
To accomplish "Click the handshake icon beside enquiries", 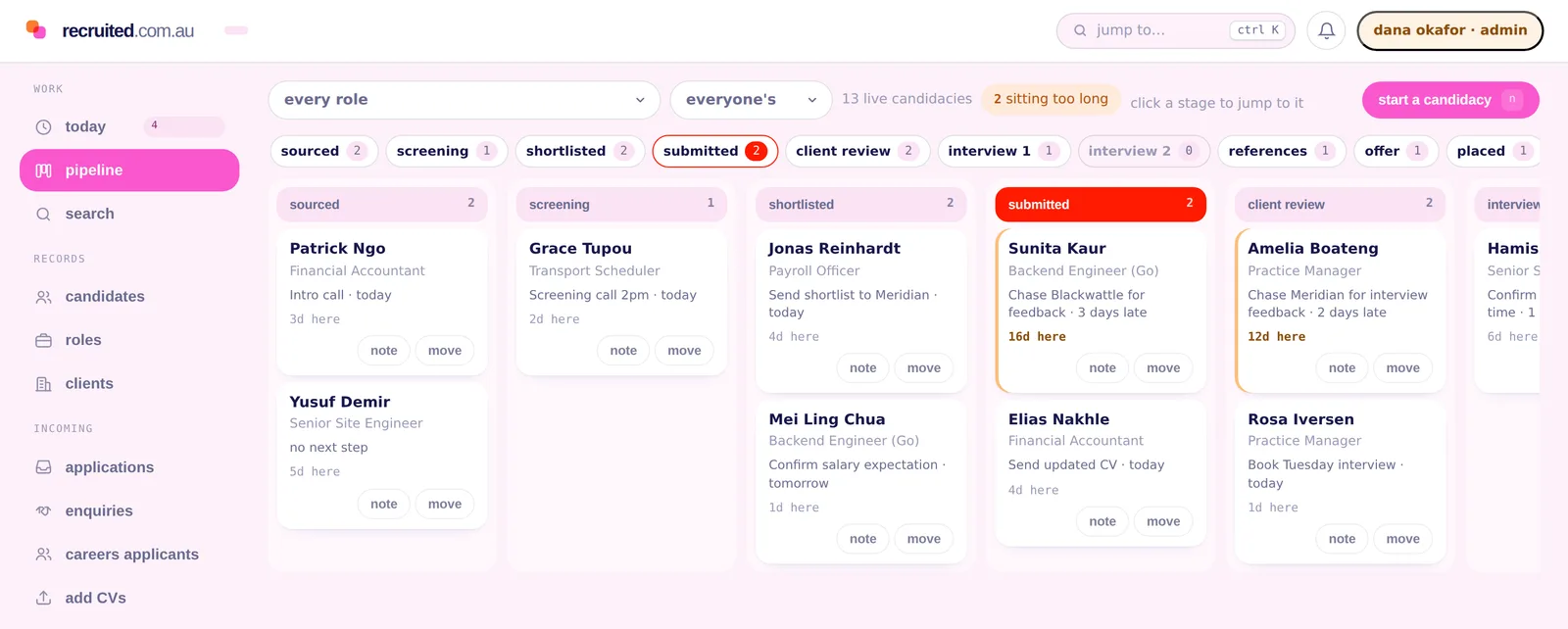I will [43, 510].
